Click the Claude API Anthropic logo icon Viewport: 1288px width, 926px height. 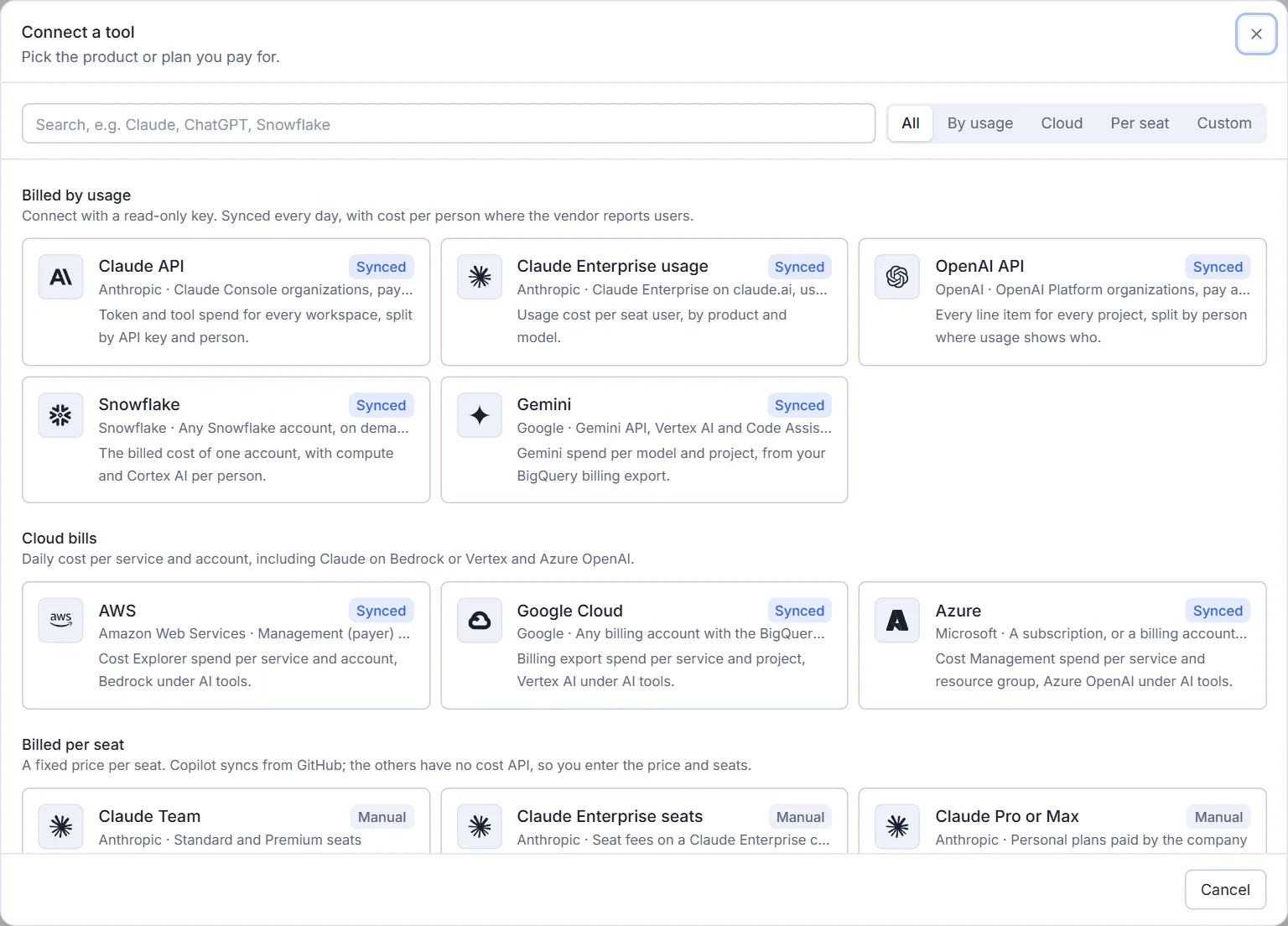tap(61, 277)
